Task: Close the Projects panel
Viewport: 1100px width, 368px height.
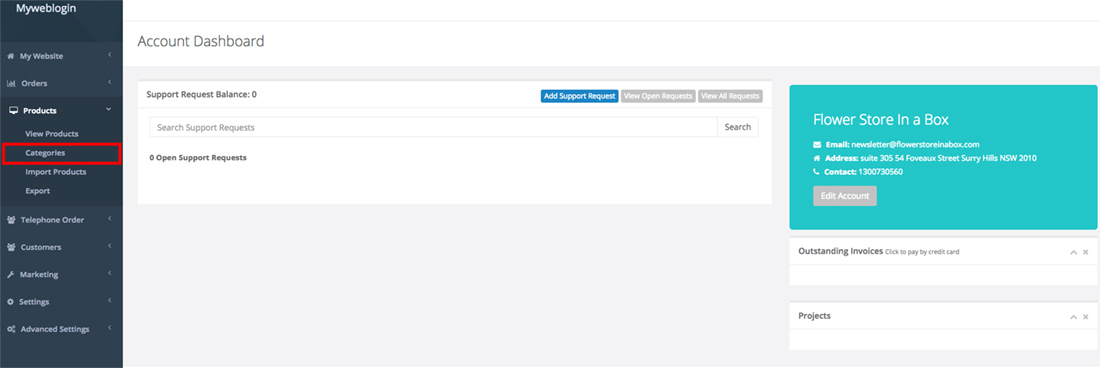Action: [1086, 317]
